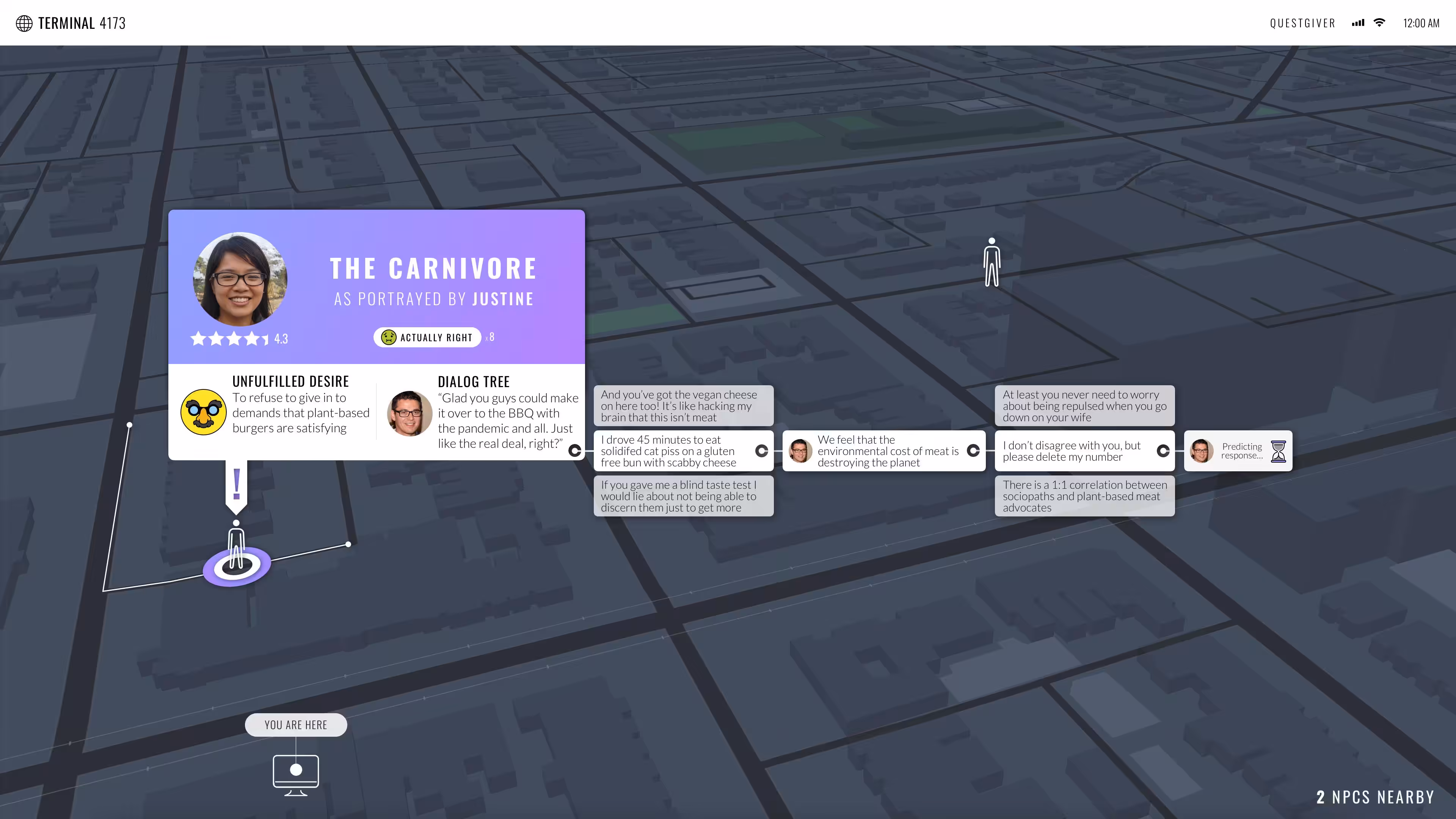Click the hourglass icon in Predicting response
The height and width of the screenshot is (819, 1456).
(1278, 451)
